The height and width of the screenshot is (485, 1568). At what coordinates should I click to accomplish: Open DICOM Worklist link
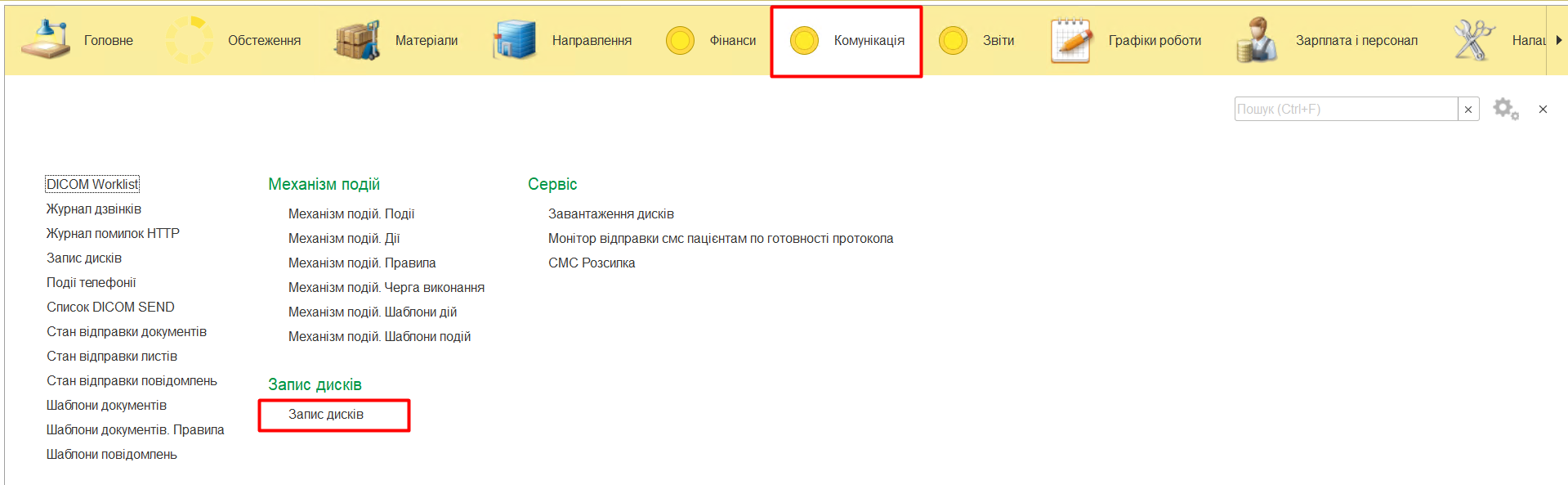(x=92, y=185)
